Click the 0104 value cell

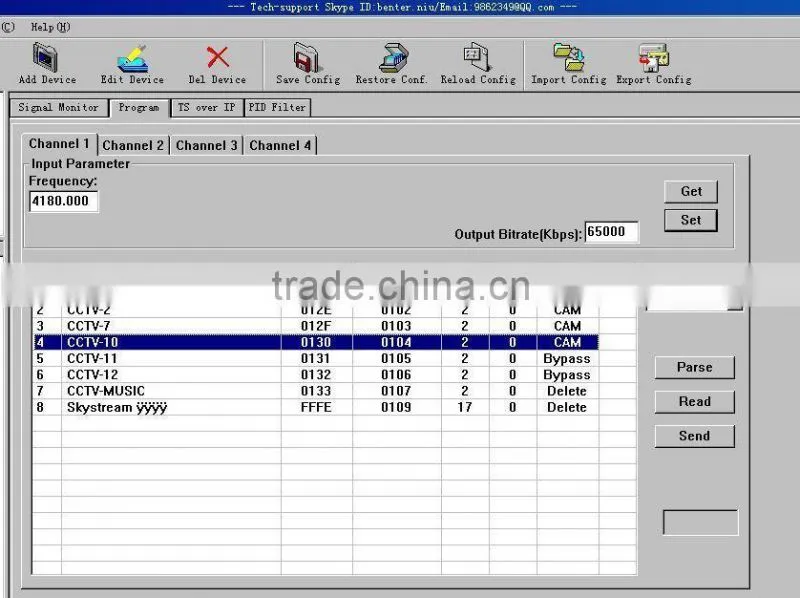click(x=396, y=342)
